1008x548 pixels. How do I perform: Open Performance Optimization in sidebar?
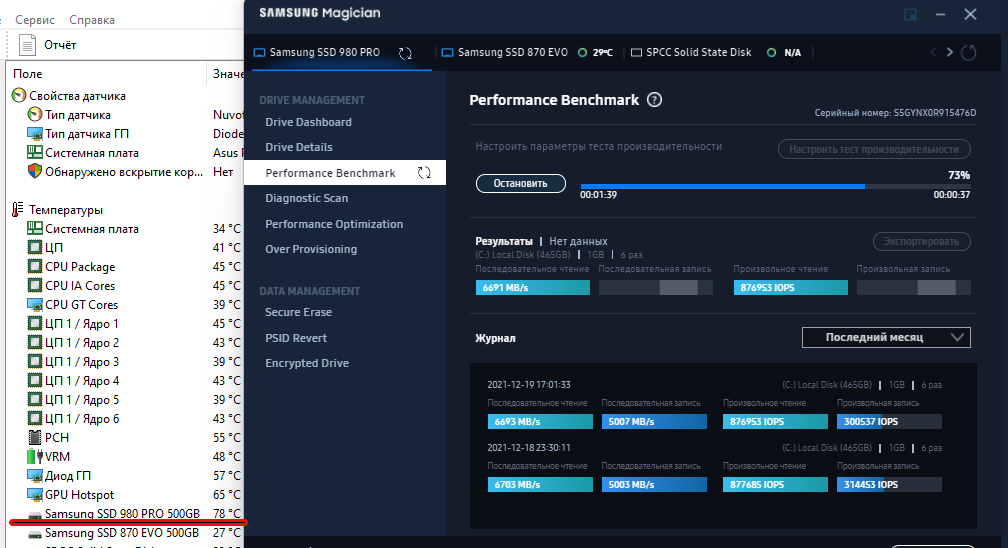click(334, 224)
